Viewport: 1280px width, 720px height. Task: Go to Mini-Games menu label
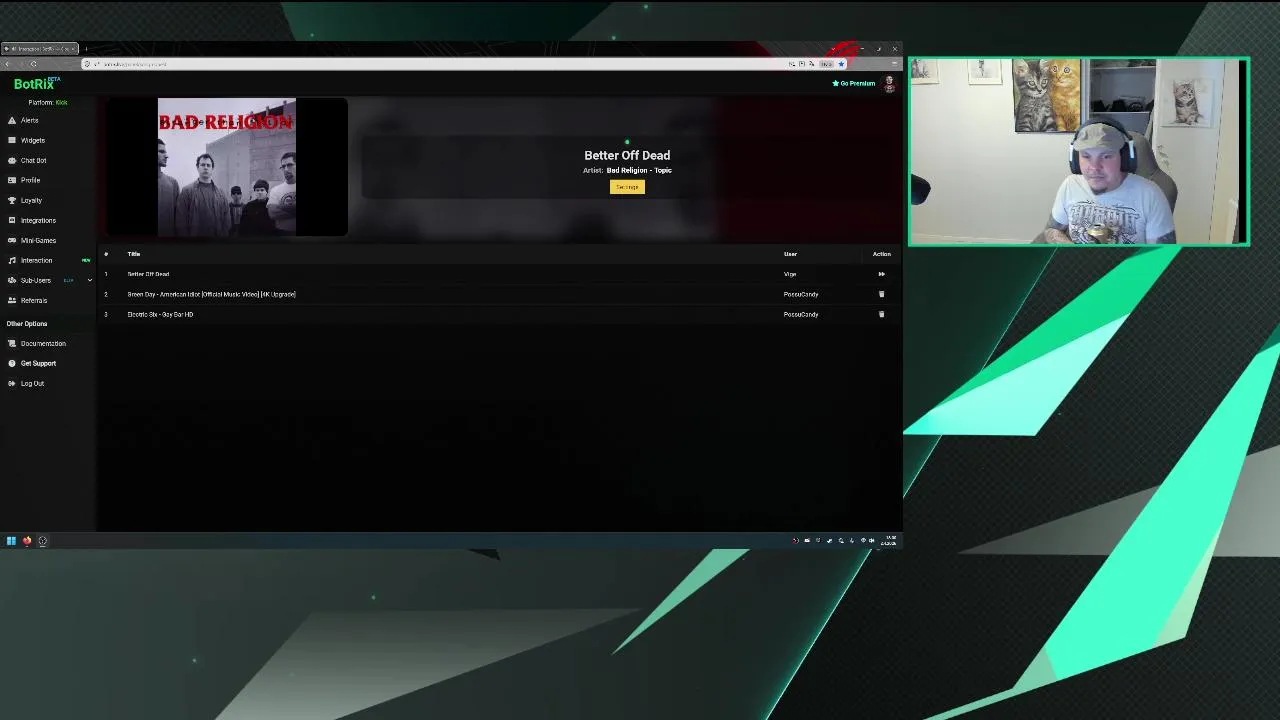[x=38, y=240]
